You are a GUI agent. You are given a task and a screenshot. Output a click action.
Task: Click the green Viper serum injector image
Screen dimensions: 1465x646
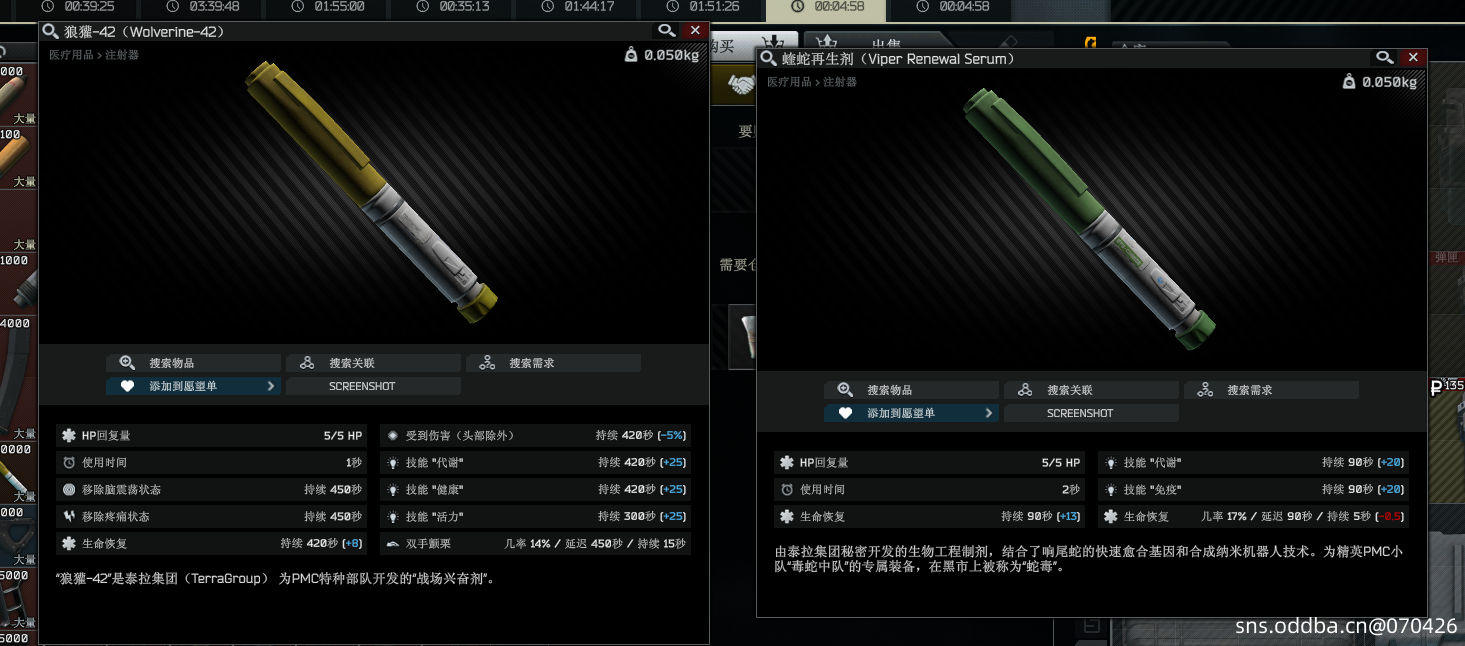pos(1090,219)
